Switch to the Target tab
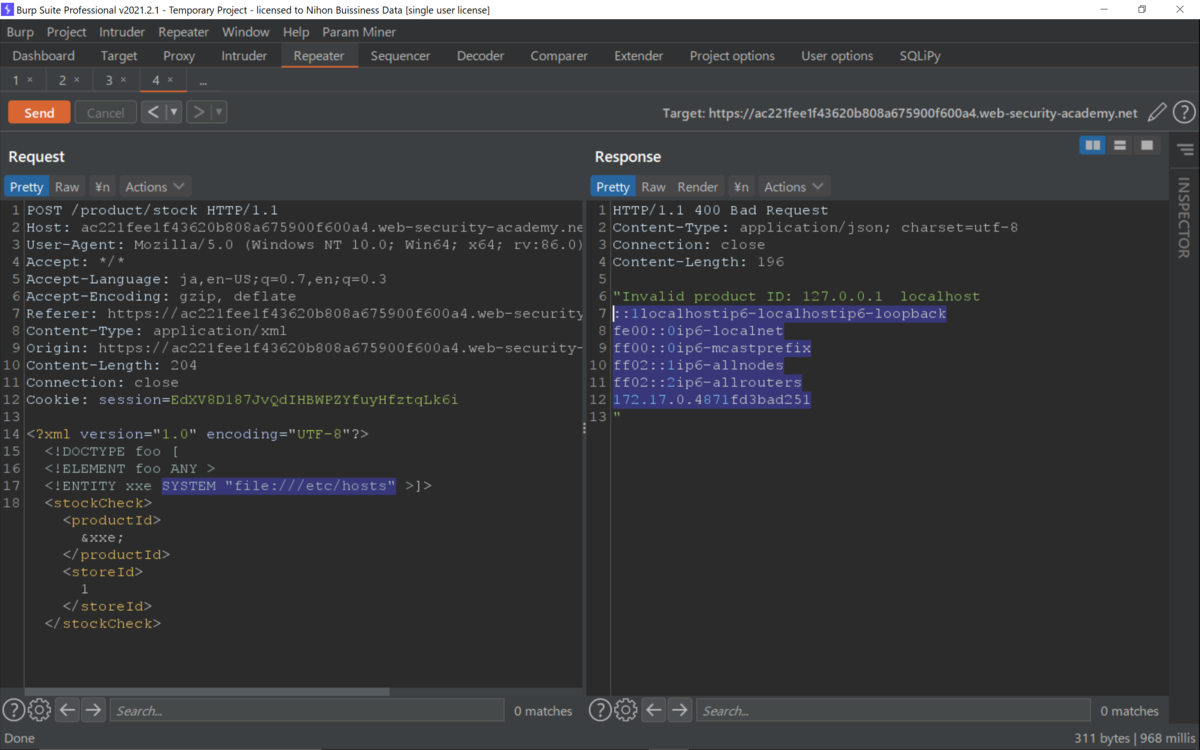This screenshot has height=750, width=1200. (x=119, y=56)
